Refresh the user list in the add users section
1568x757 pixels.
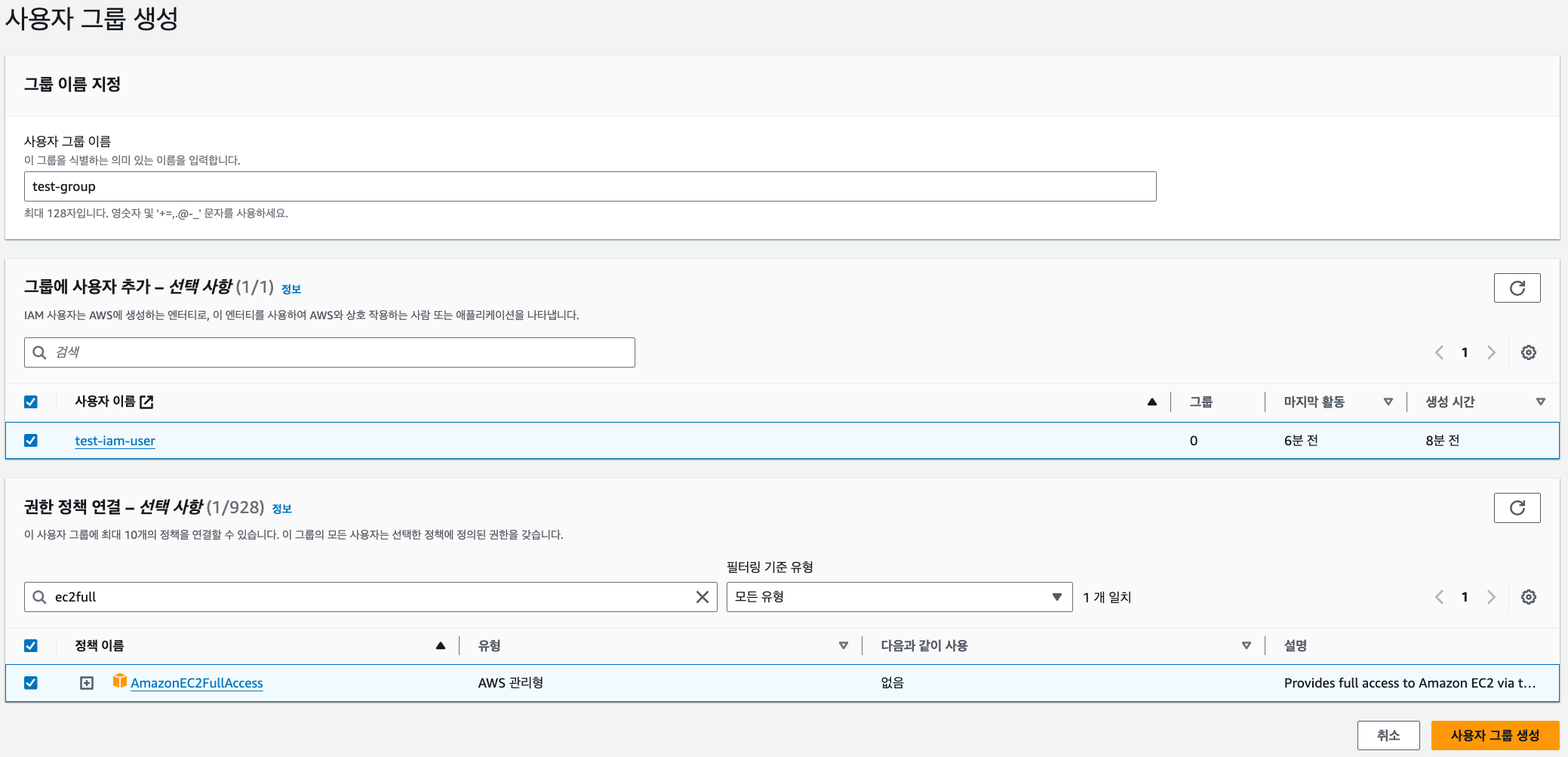pos(1517,288)
